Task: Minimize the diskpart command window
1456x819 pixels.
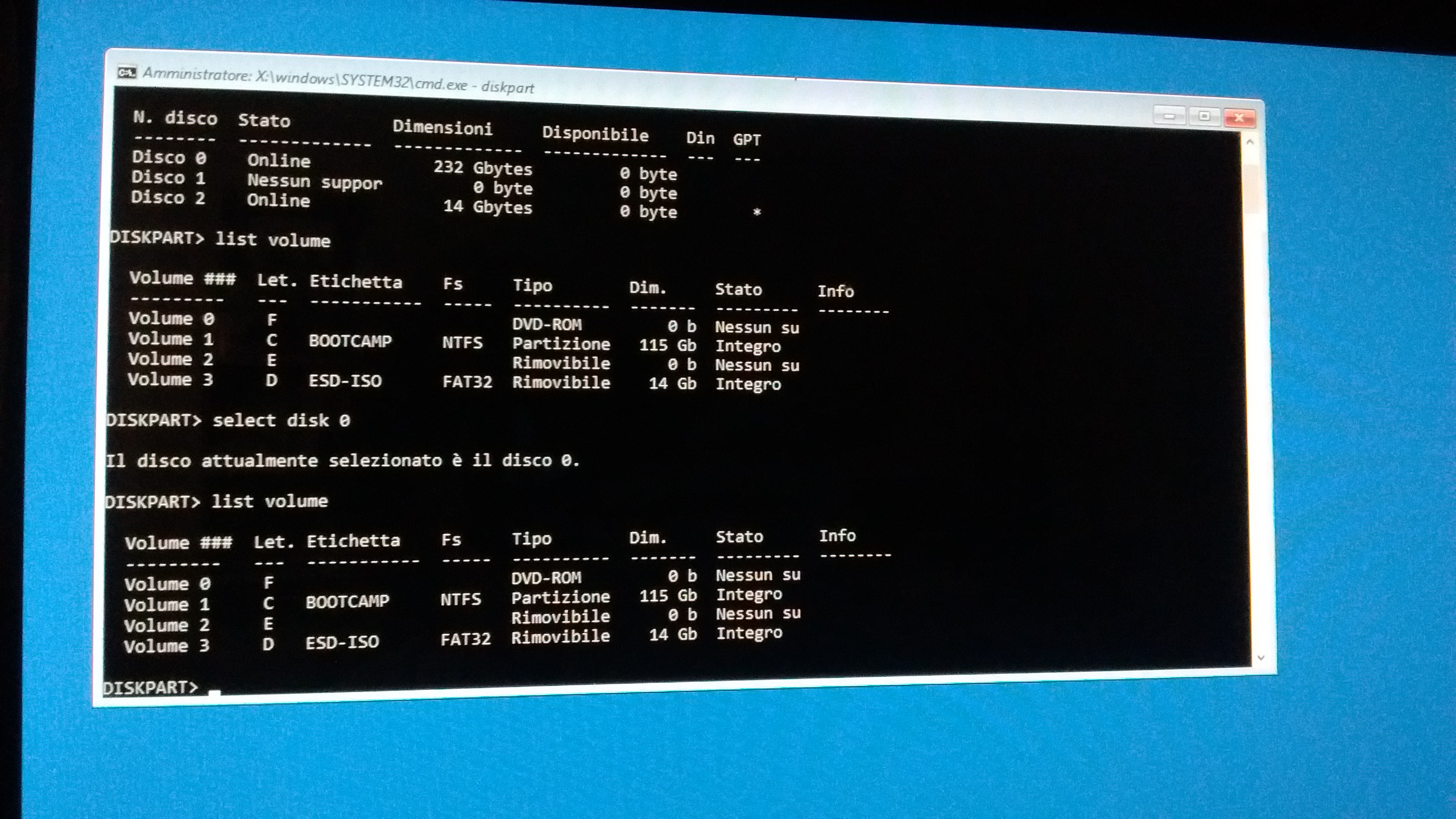Action: point(1169,116)
